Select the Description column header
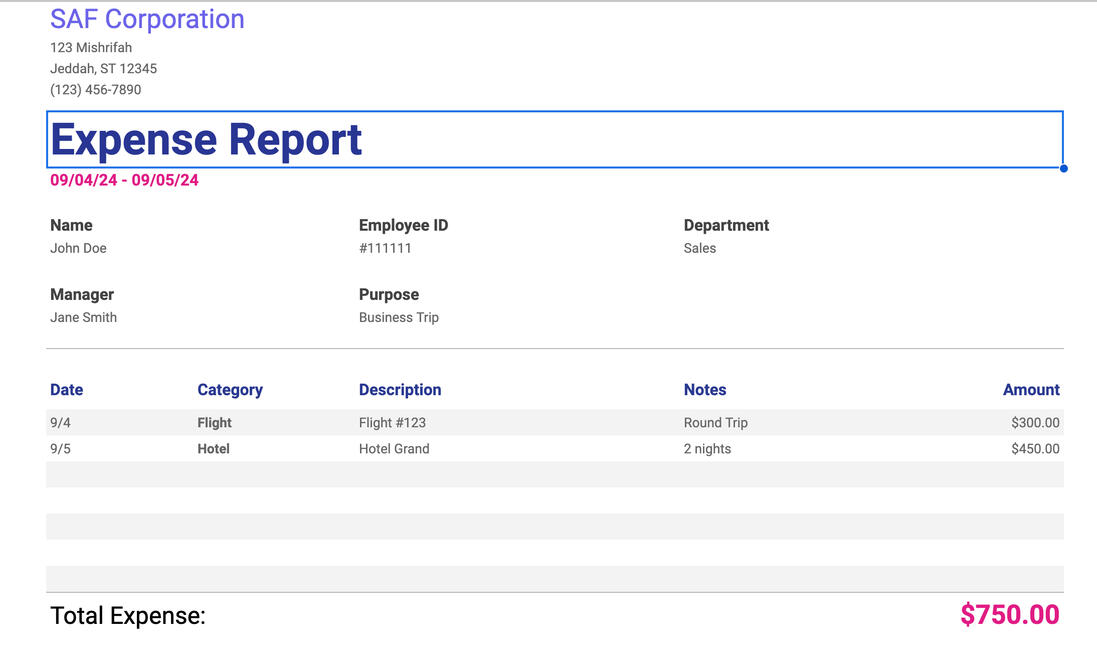This screenshot has width=1097, height=656. click(x=400, y=389)
